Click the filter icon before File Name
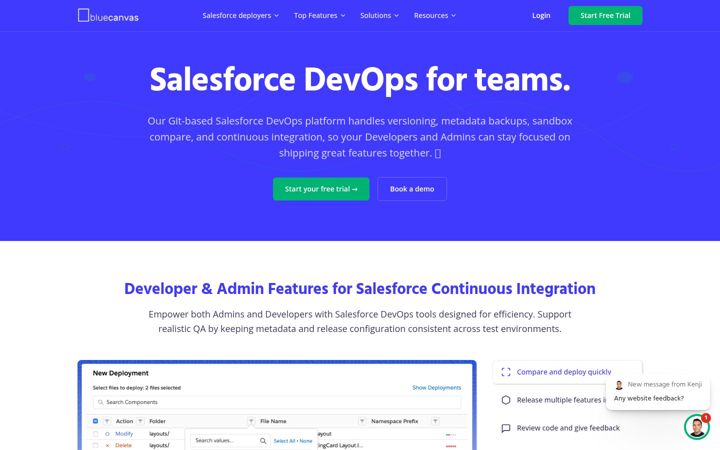The image size is (720, 450). coord(251,421)
